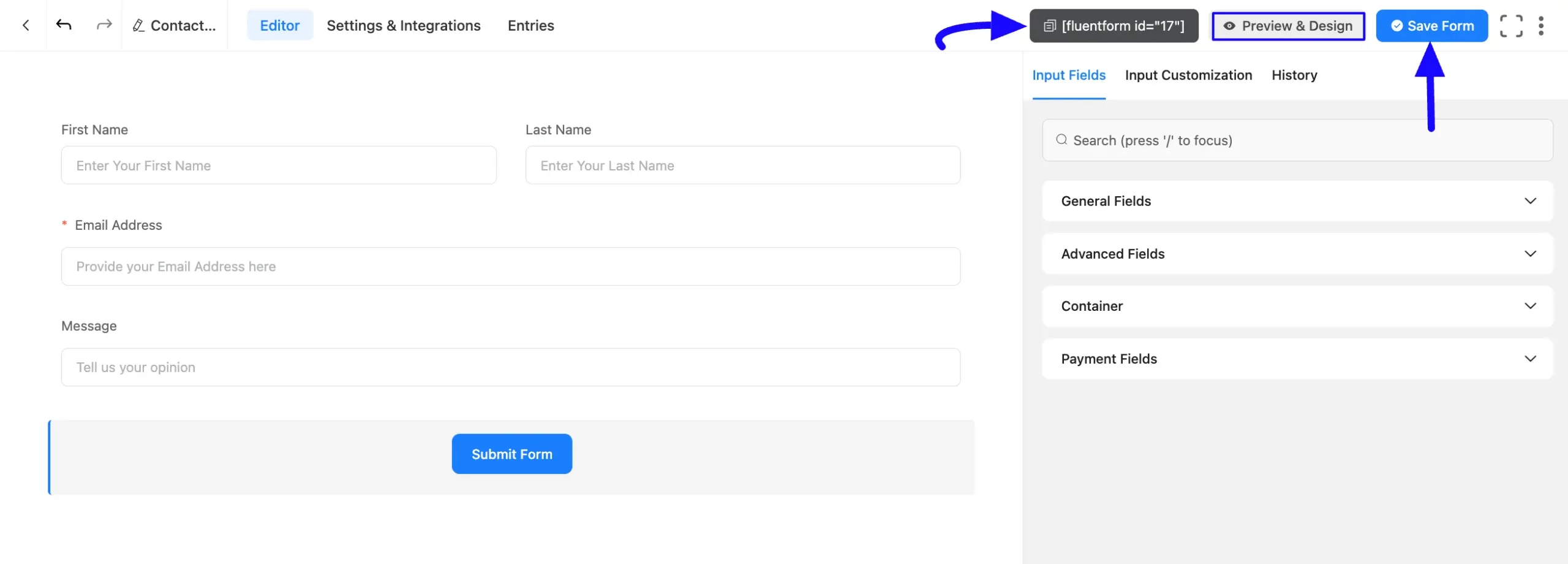
Task: Focus the field search box
Action: pos(1297,140)
